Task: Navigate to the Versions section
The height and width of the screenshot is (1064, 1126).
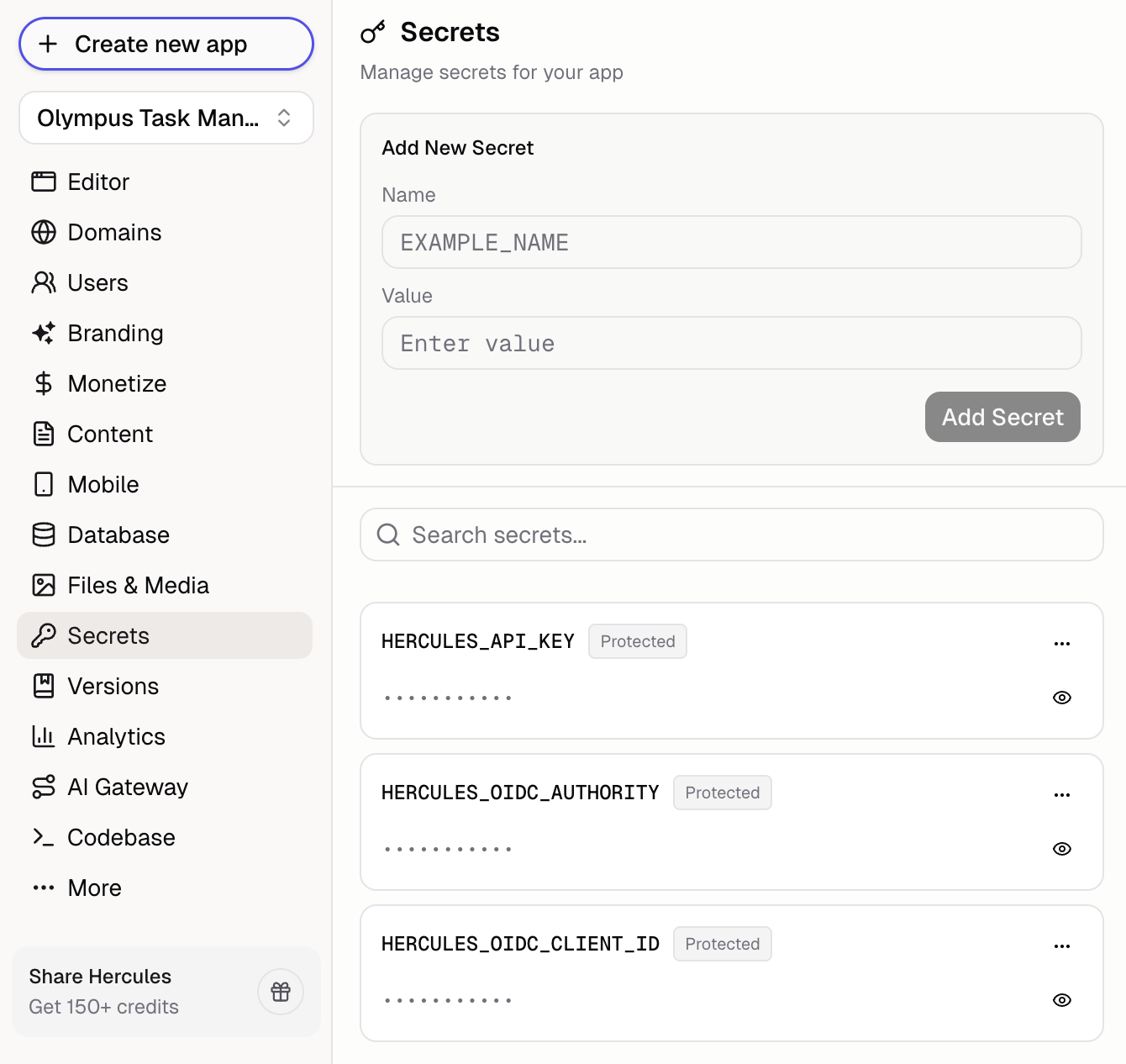Action: (113, 686)
